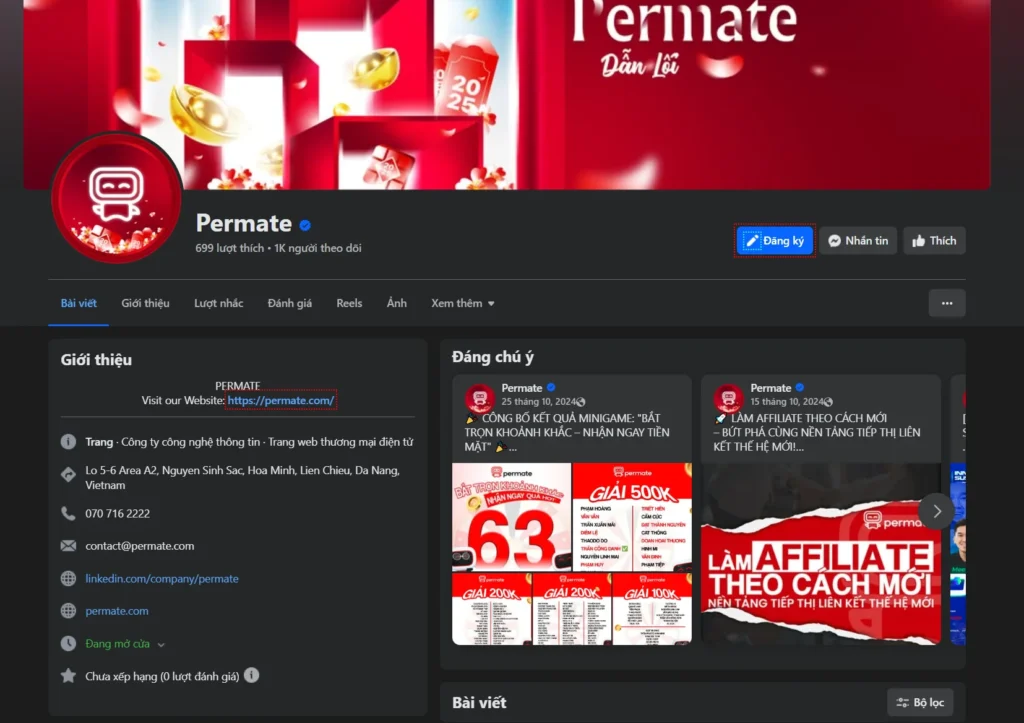Click the Đăng ký button
Screen dimensions: 1024x723
[x=775, y=241]
